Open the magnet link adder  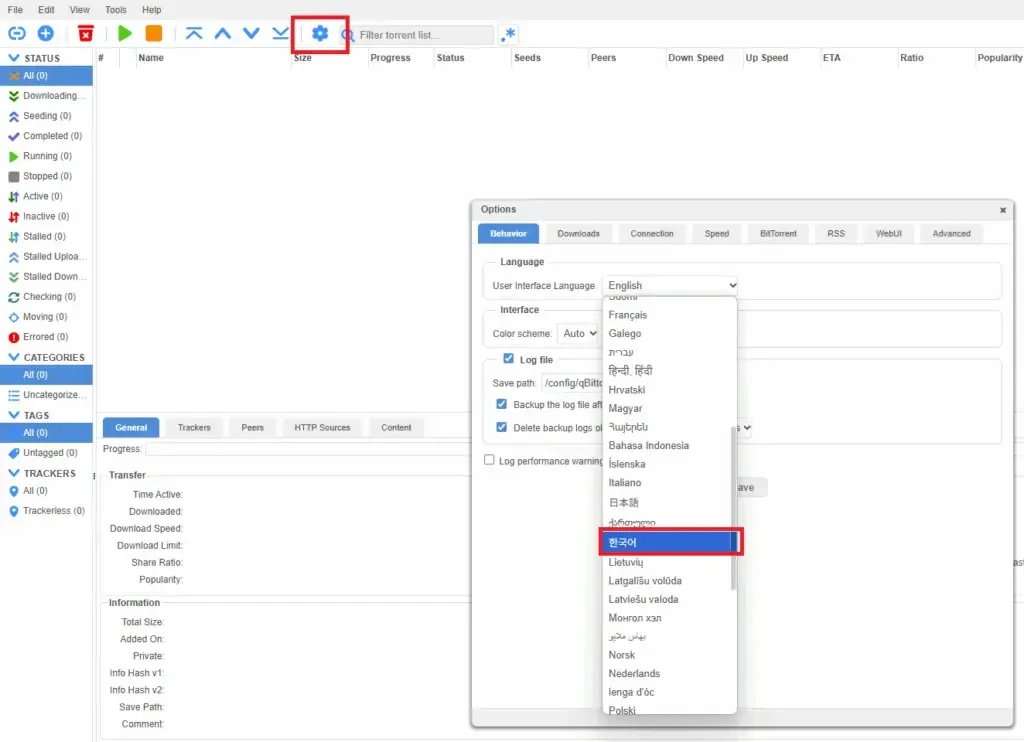pyautogui.click(x=15, y=33)
